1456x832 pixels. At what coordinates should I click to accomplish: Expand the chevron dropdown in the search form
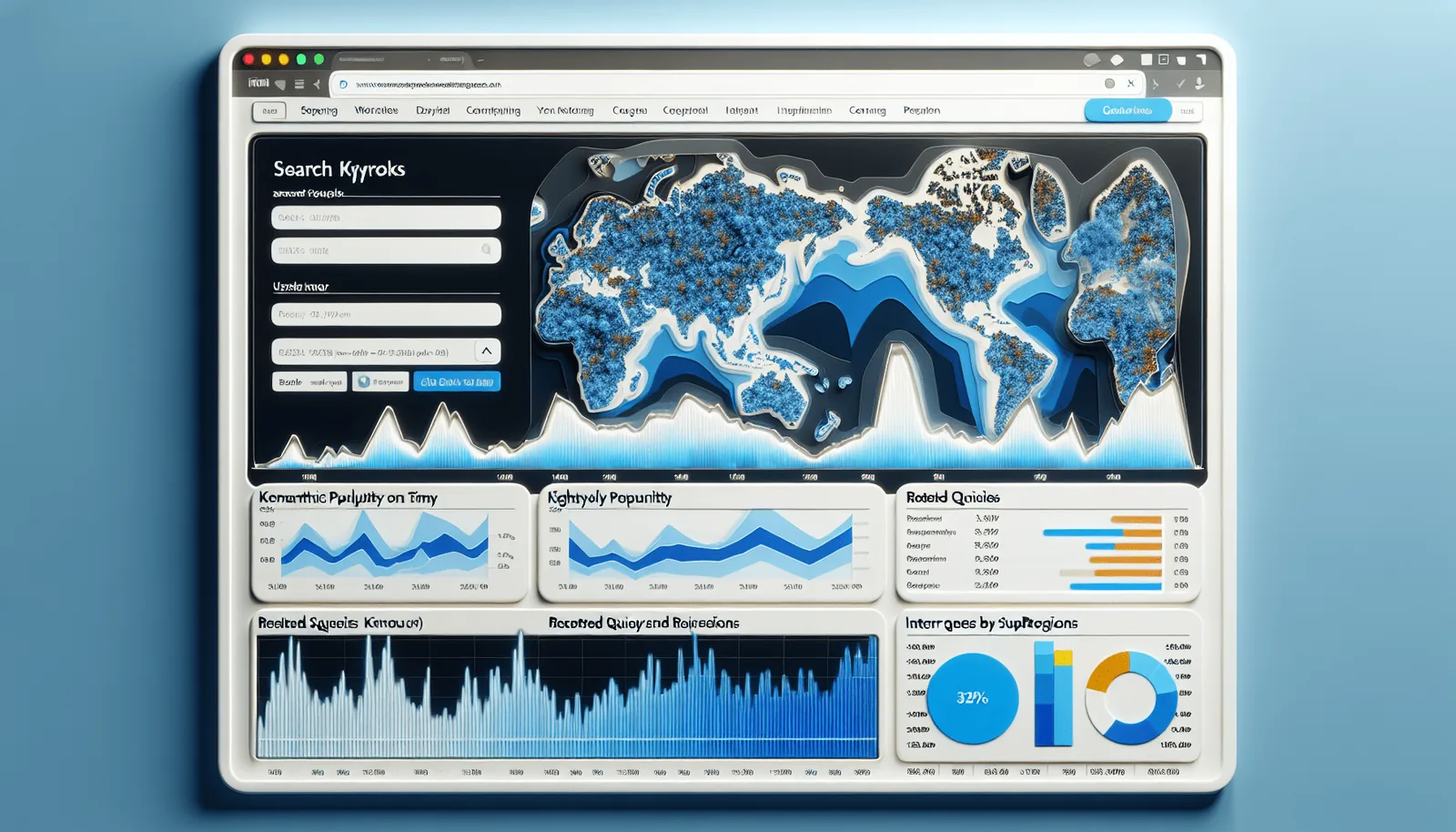pos(487,350)
